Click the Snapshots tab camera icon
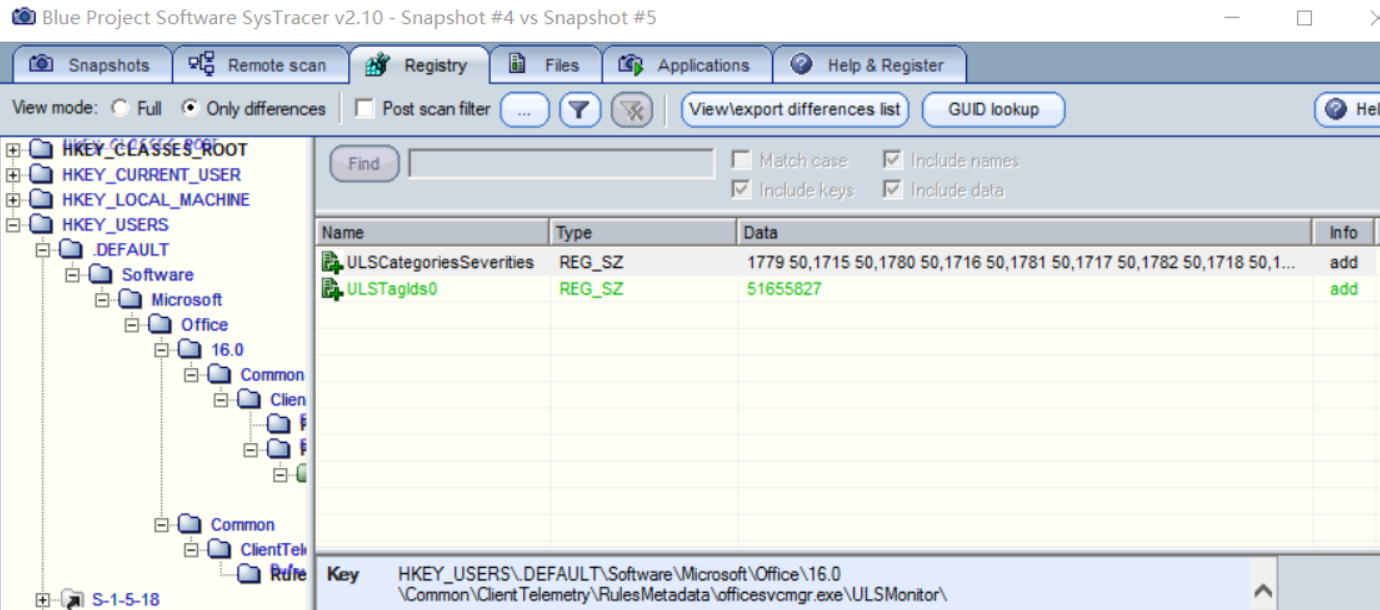Screen dimensions: 1380x610 (42, 64)
